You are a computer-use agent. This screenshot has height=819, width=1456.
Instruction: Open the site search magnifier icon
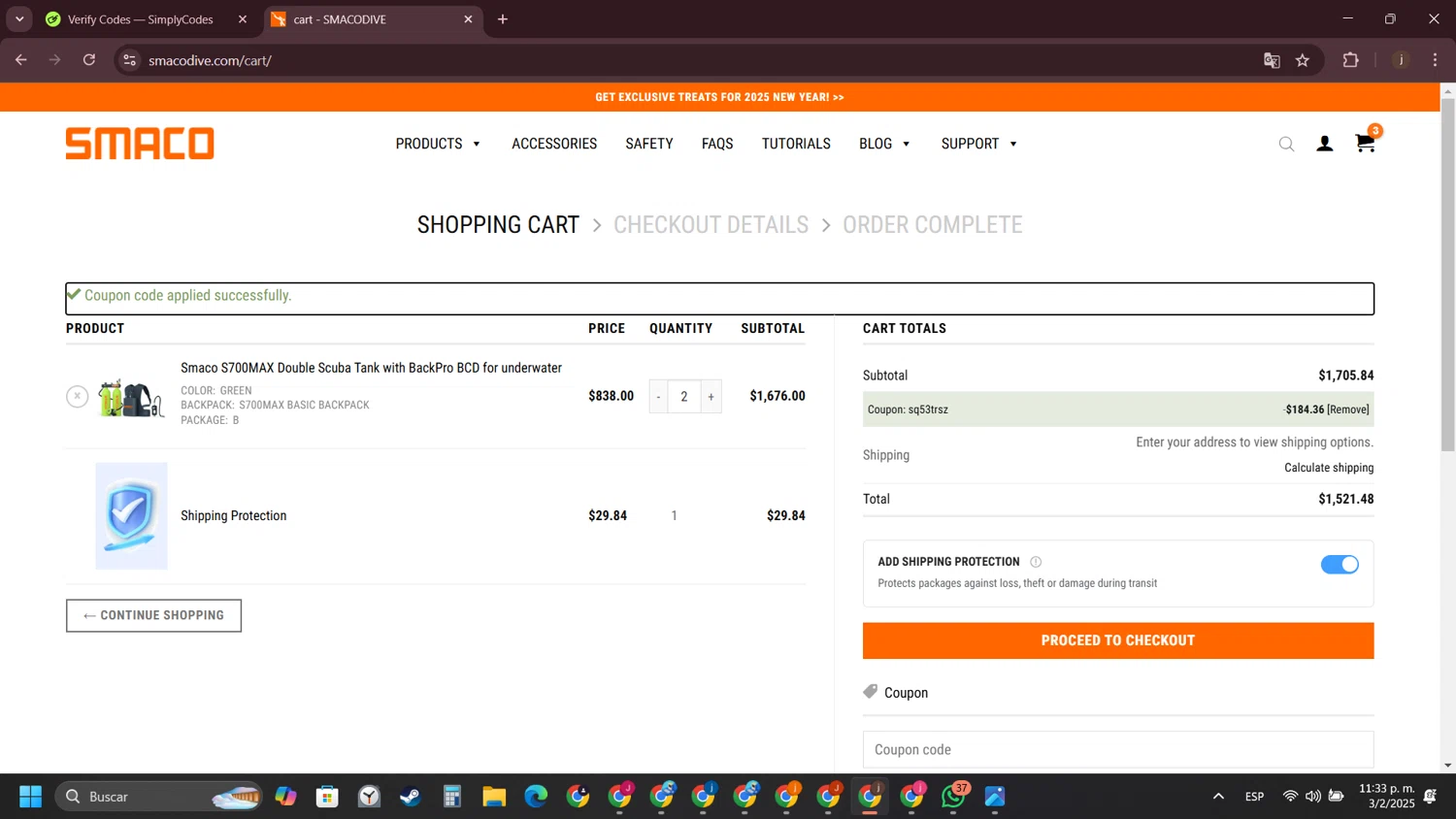(1286, 144)
